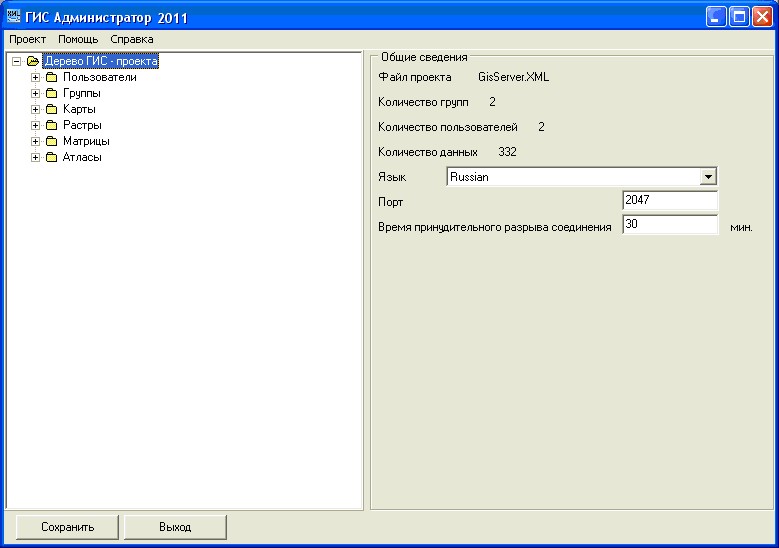Focus the connection timeout field showing 30
The height and width of the screenshot is (548, 779).
[x=669, y=226]
